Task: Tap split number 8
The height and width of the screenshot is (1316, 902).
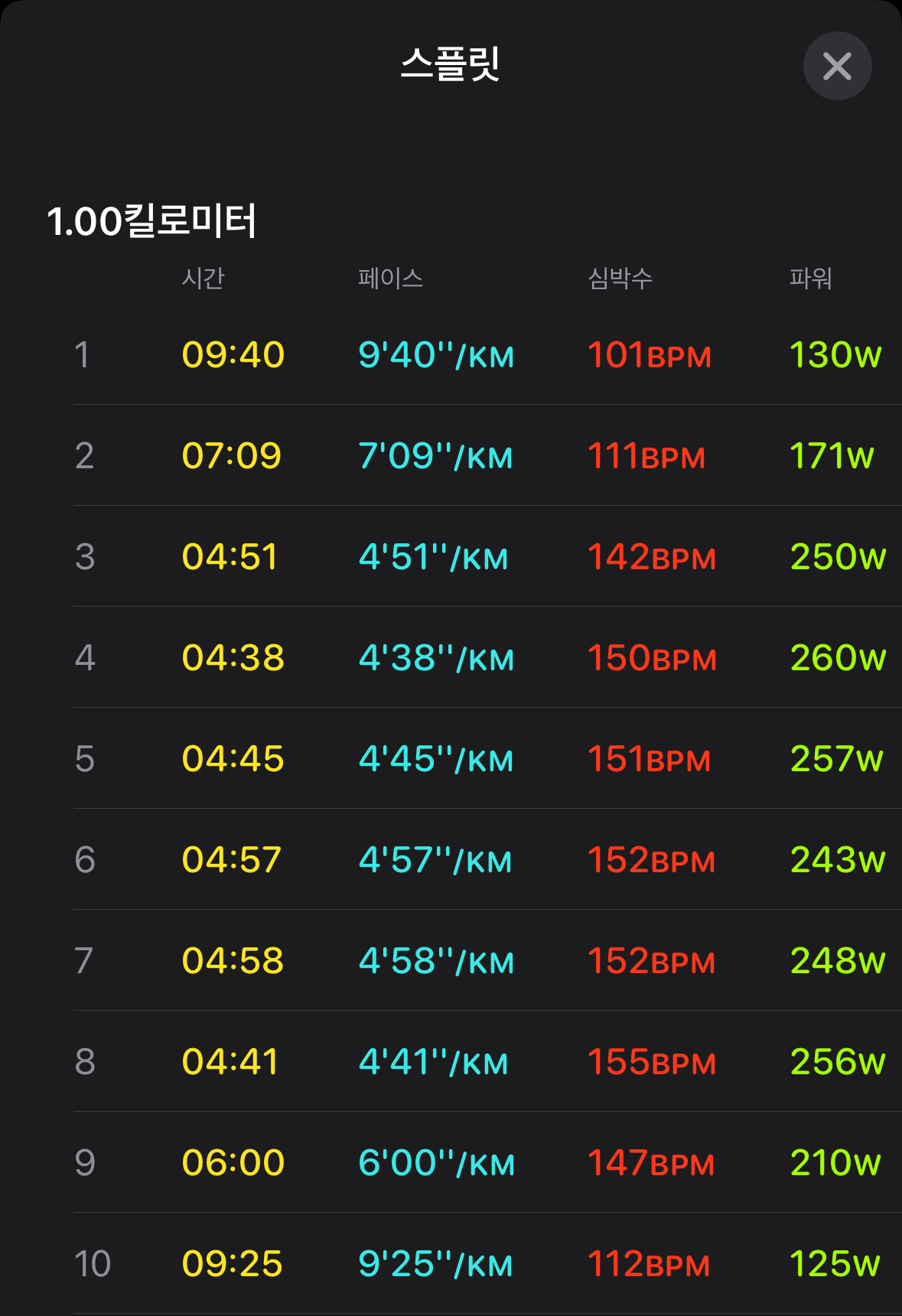Action: 85,1062
